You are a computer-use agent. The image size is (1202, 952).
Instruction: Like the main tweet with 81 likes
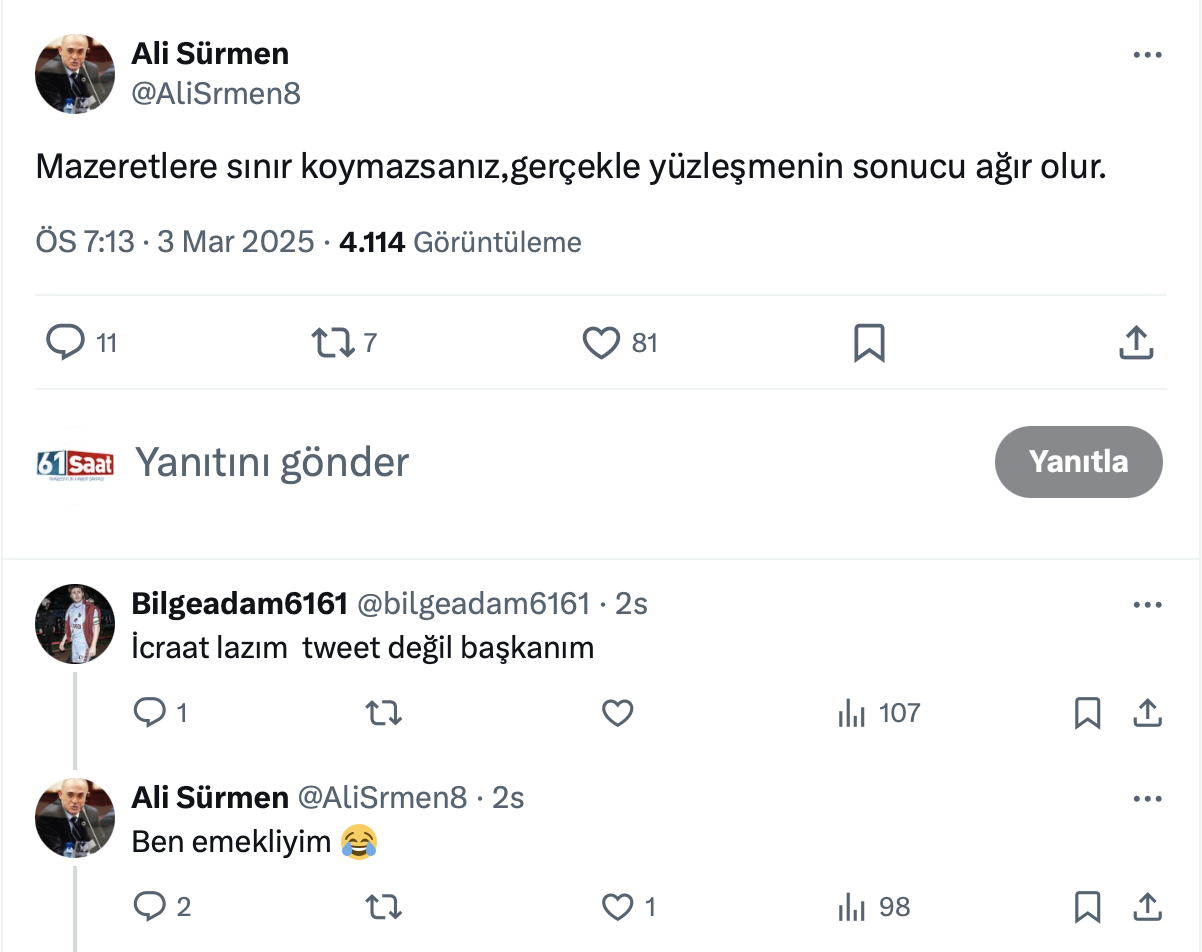[602, 343]
